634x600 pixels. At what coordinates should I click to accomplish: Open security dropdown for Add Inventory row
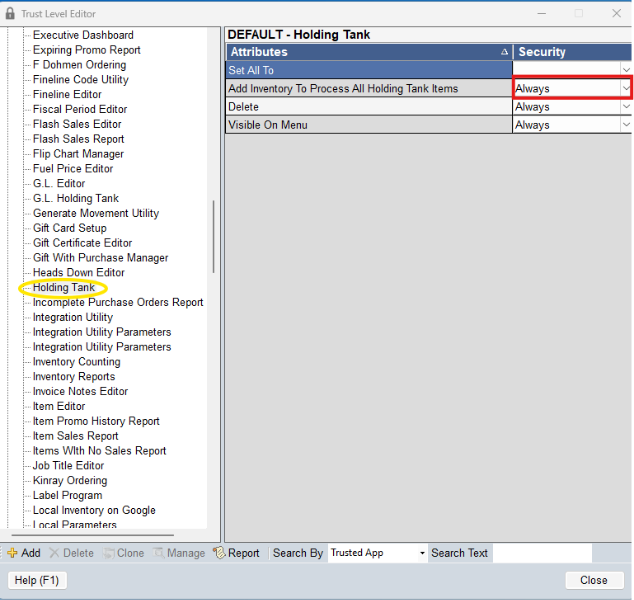[626, 89]
